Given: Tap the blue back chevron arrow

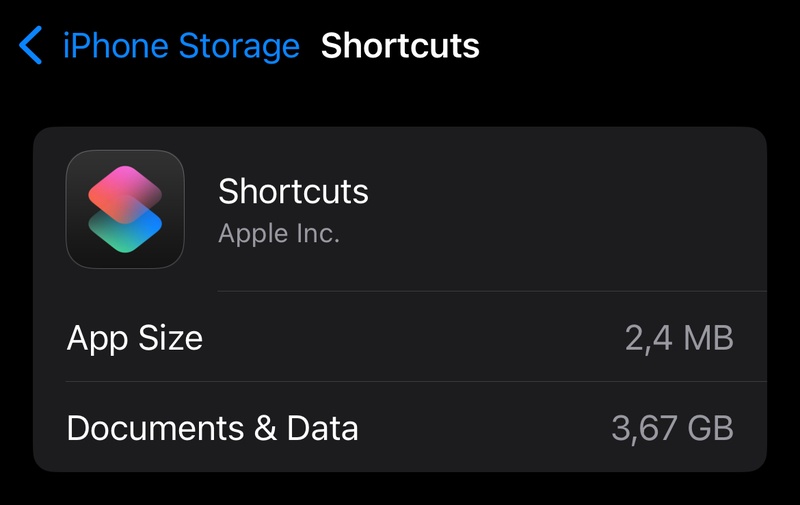Looking at the screenshot, I should click(x=30, y=45).
